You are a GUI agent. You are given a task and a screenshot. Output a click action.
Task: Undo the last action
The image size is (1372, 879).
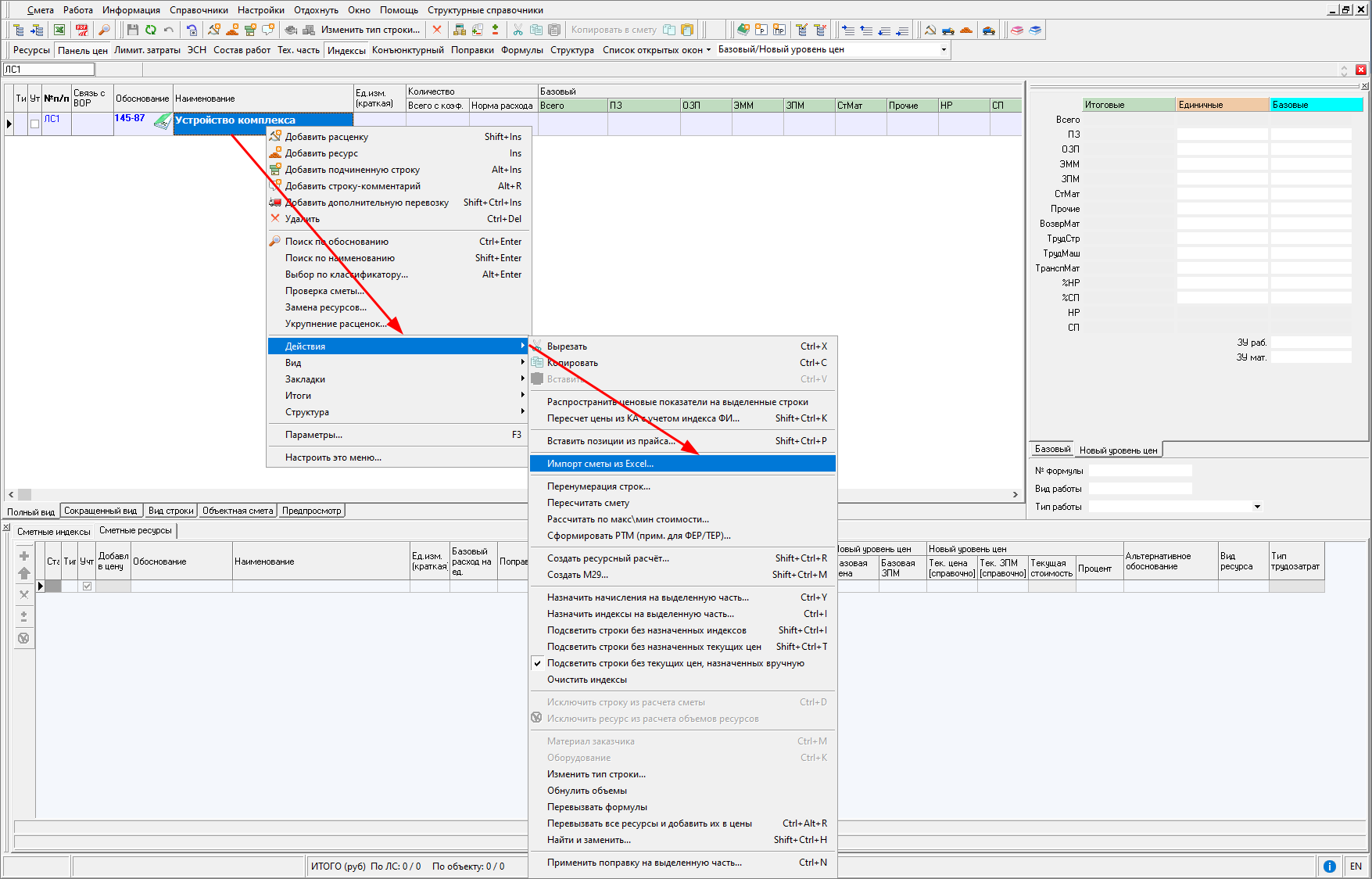pos(167,30)
